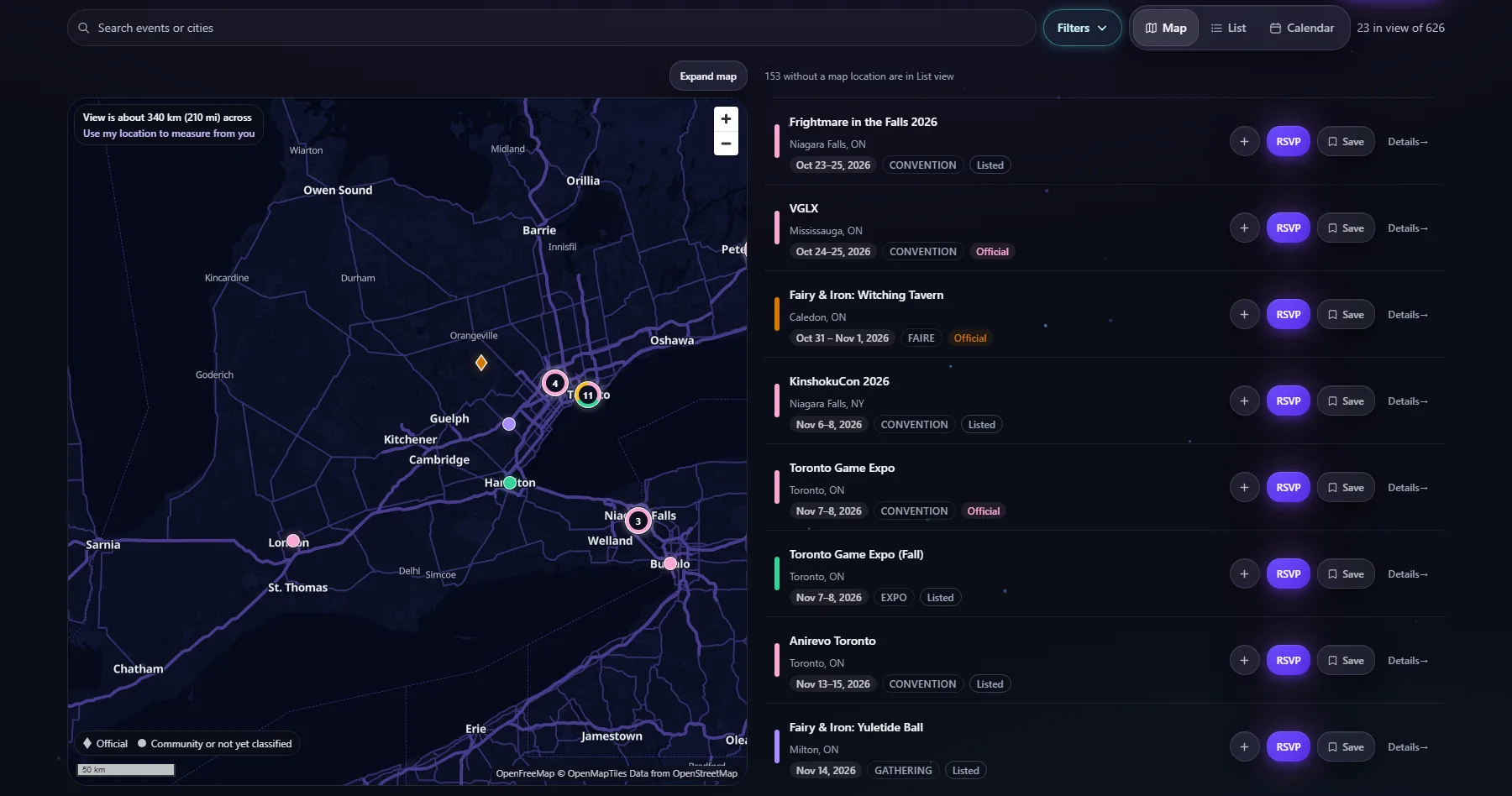
Task: Select the pink marker at Buffalo
Action: pyautogui.click(x=670, y=563)
